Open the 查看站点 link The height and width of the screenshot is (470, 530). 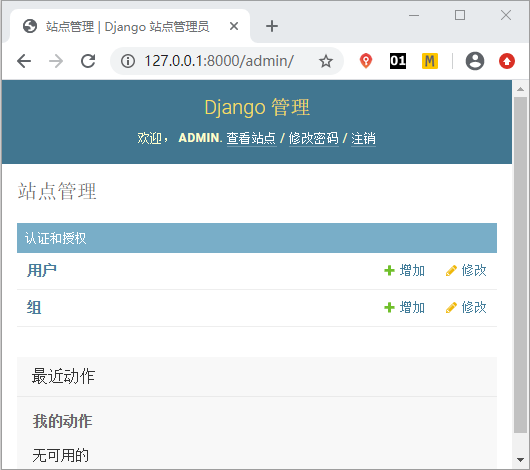click(x=251, y=138)
